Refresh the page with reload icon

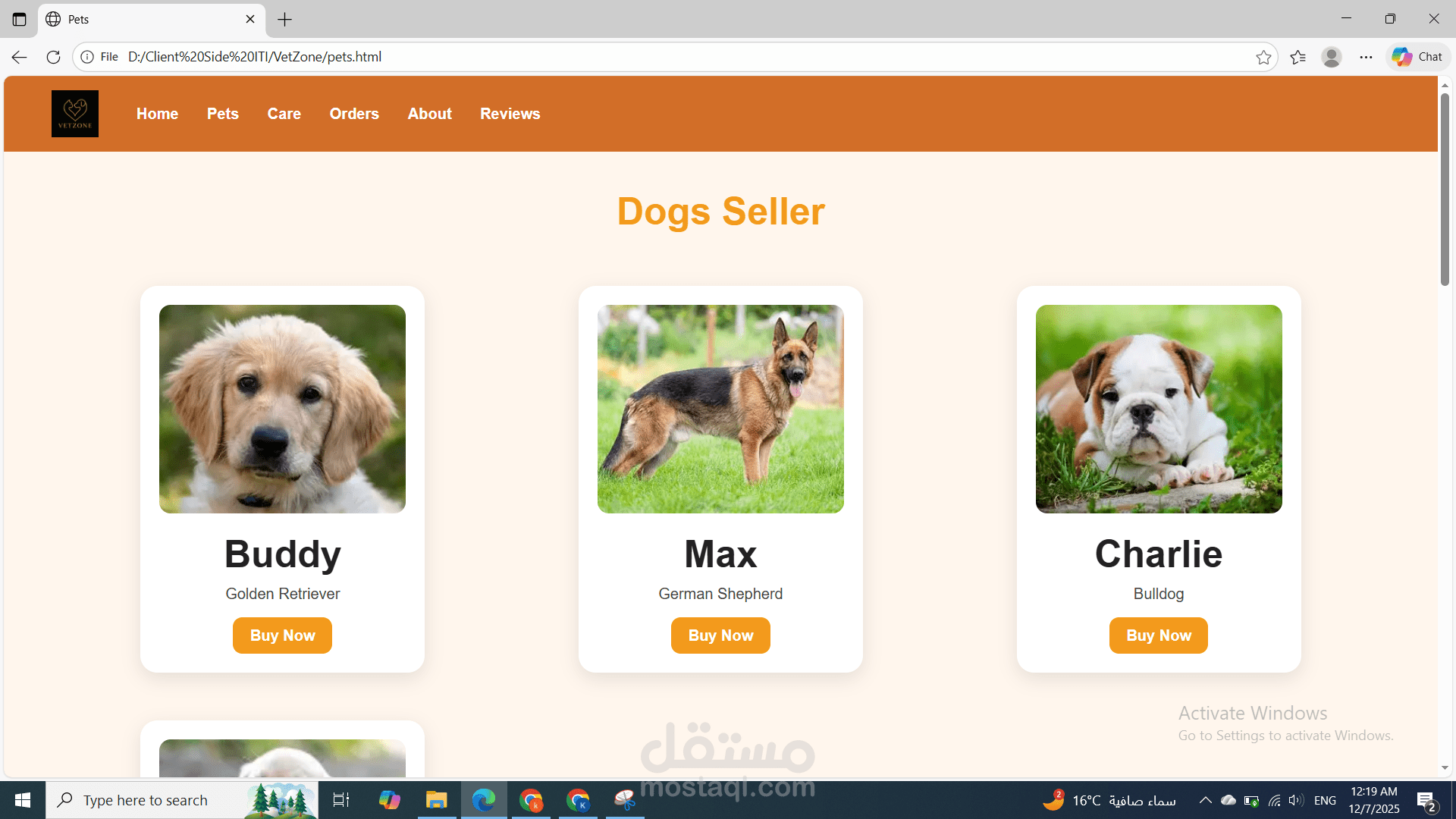[53, 57]
